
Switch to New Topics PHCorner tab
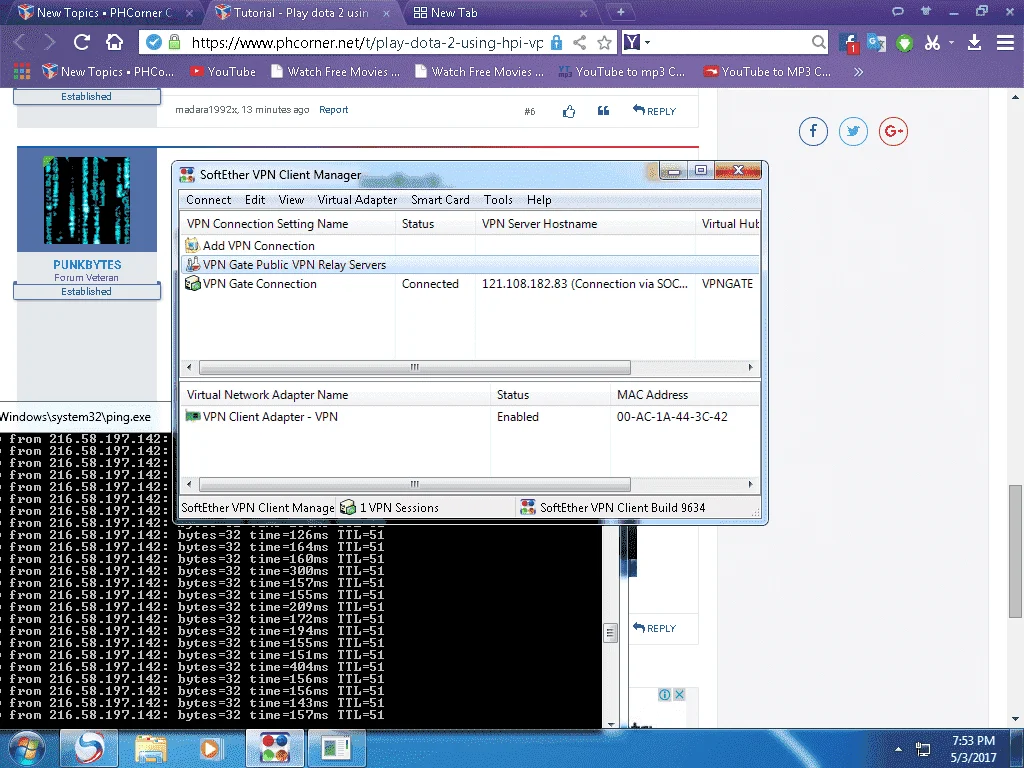pos(103,12)
